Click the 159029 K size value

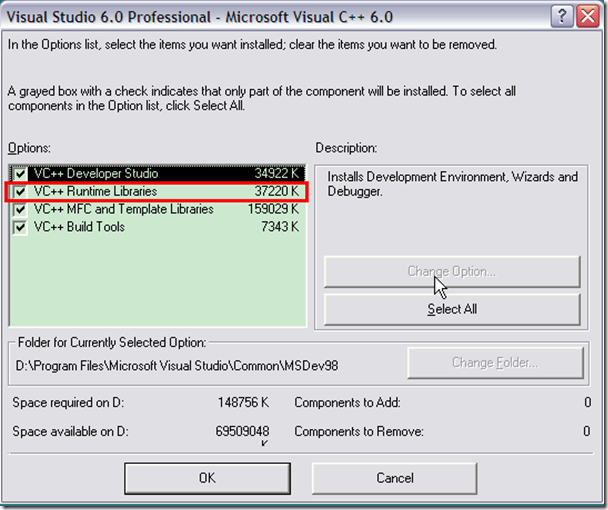[x=273, y=209]
